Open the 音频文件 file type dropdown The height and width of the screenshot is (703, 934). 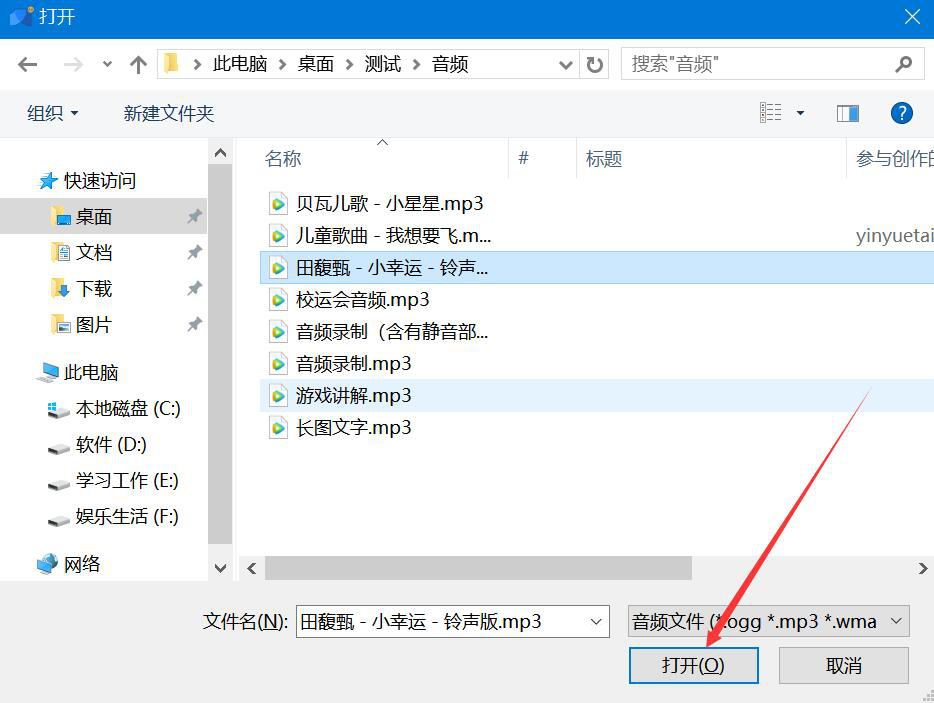(x=768, y=621)
